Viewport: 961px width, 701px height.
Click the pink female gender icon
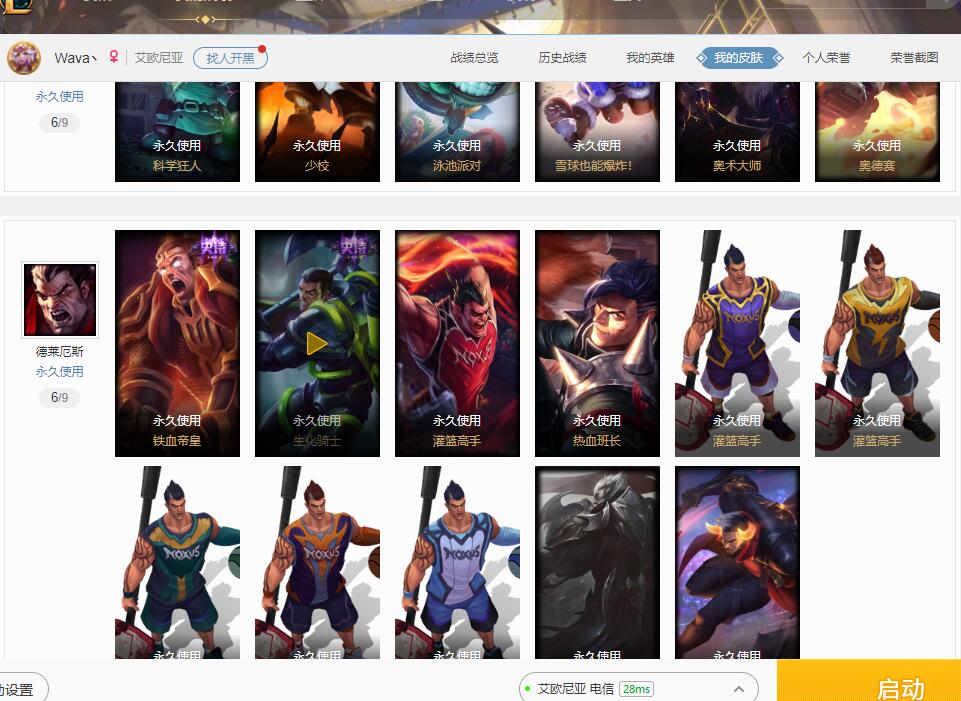pos(113,57)
